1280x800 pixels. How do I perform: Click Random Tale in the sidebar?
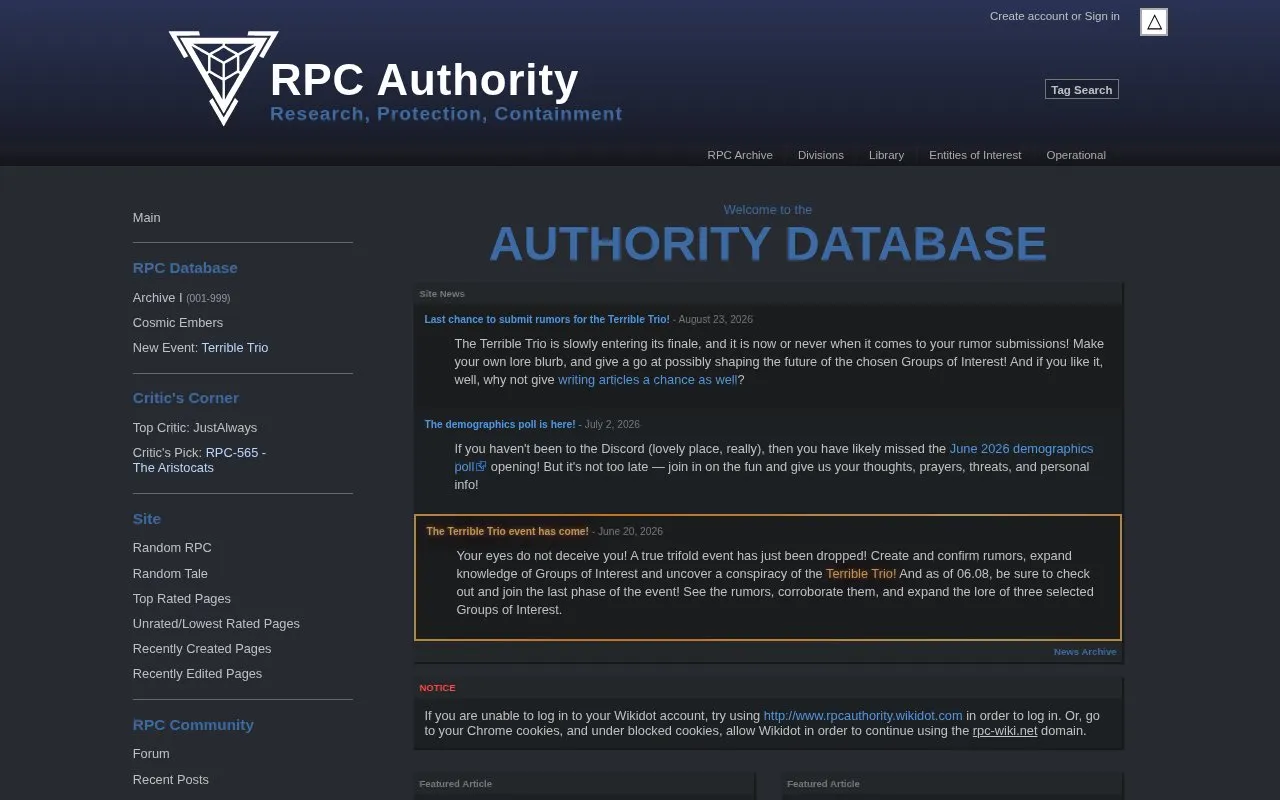tap(170, 573)
